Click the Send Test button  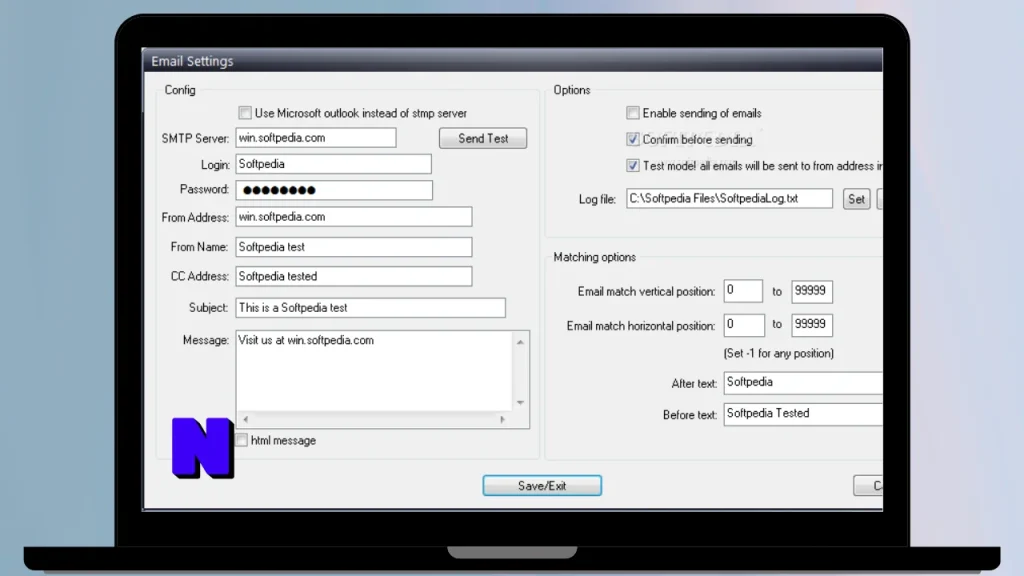[483, 138]
